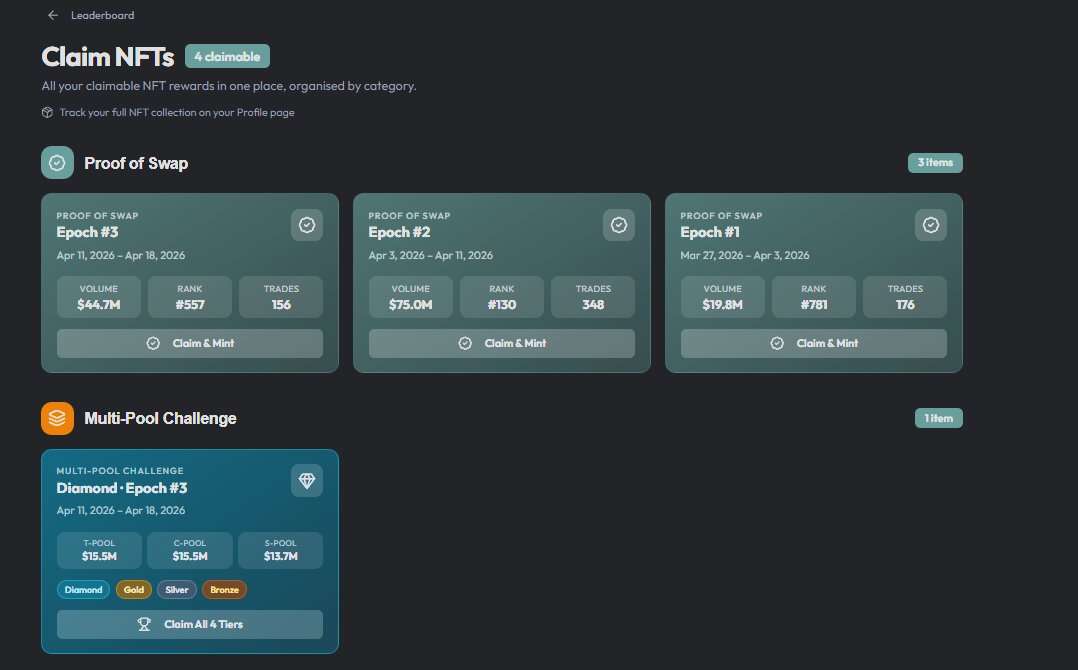Click date range Mar 27, 2026 – Apr 3, 2026
The image size is (1078, 670).
pos(745,255)
